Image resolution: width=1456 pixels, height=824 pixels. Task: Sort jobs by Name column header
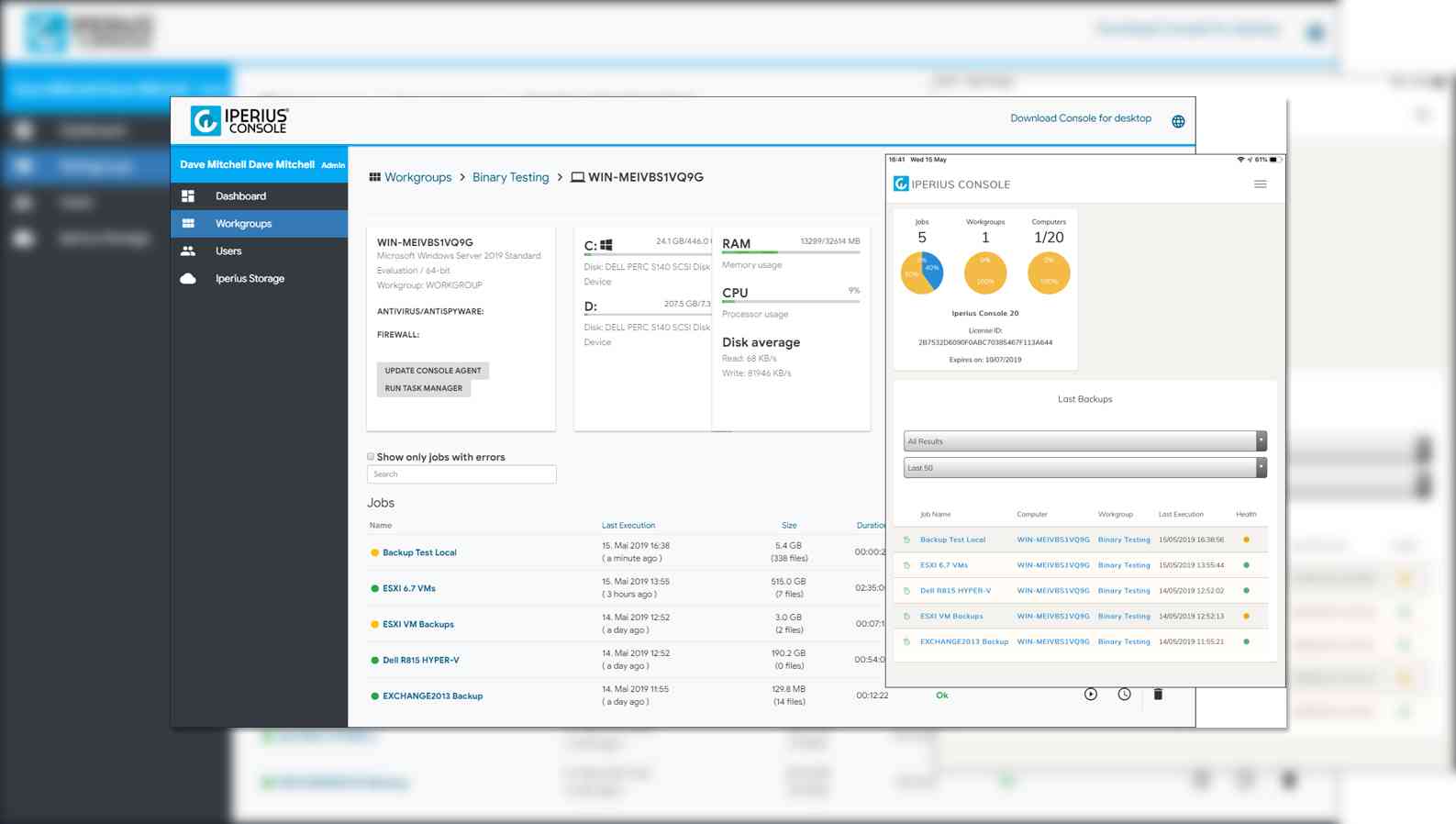point(381,526)
